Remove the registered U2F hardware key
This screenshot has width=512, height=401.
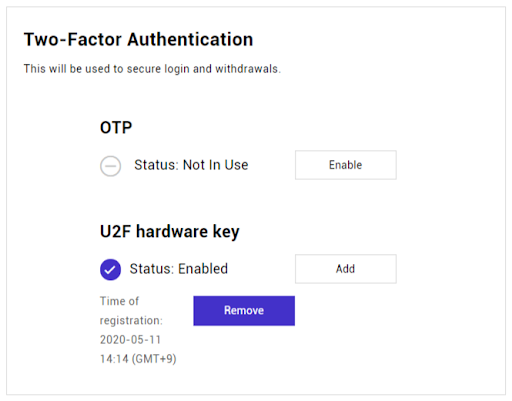pyautogui.click(x=244, y=311)
